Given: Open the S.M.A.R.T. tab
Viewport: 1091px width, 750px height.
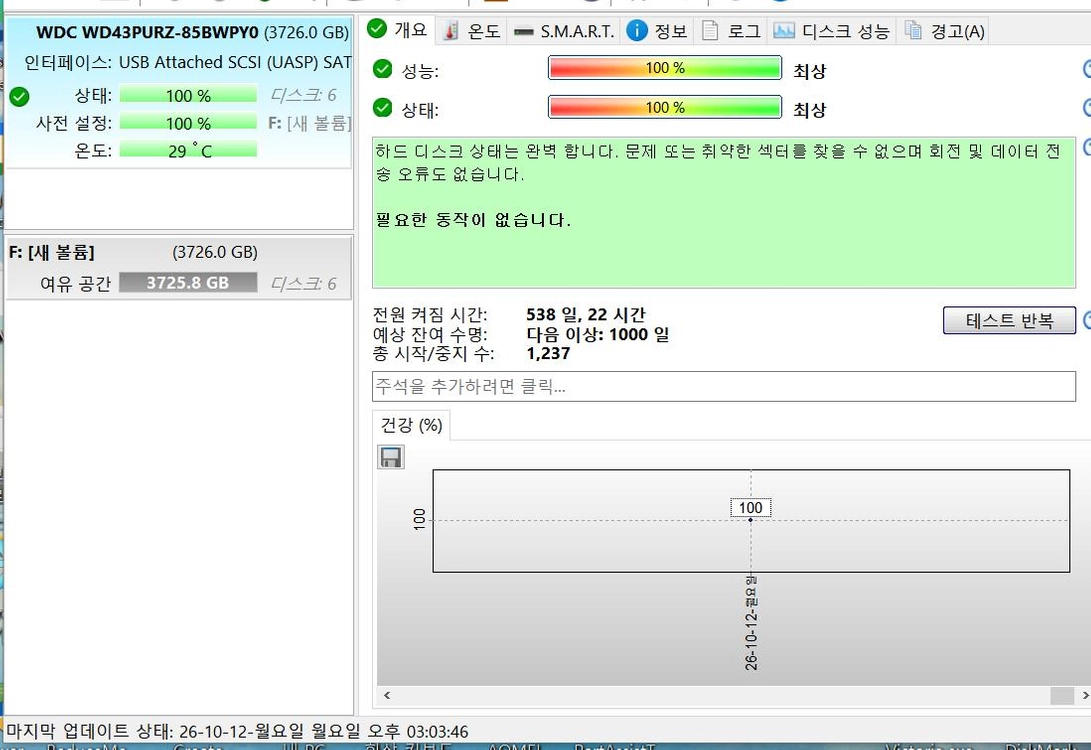Looking at the screenshot, I should [564, 31].
